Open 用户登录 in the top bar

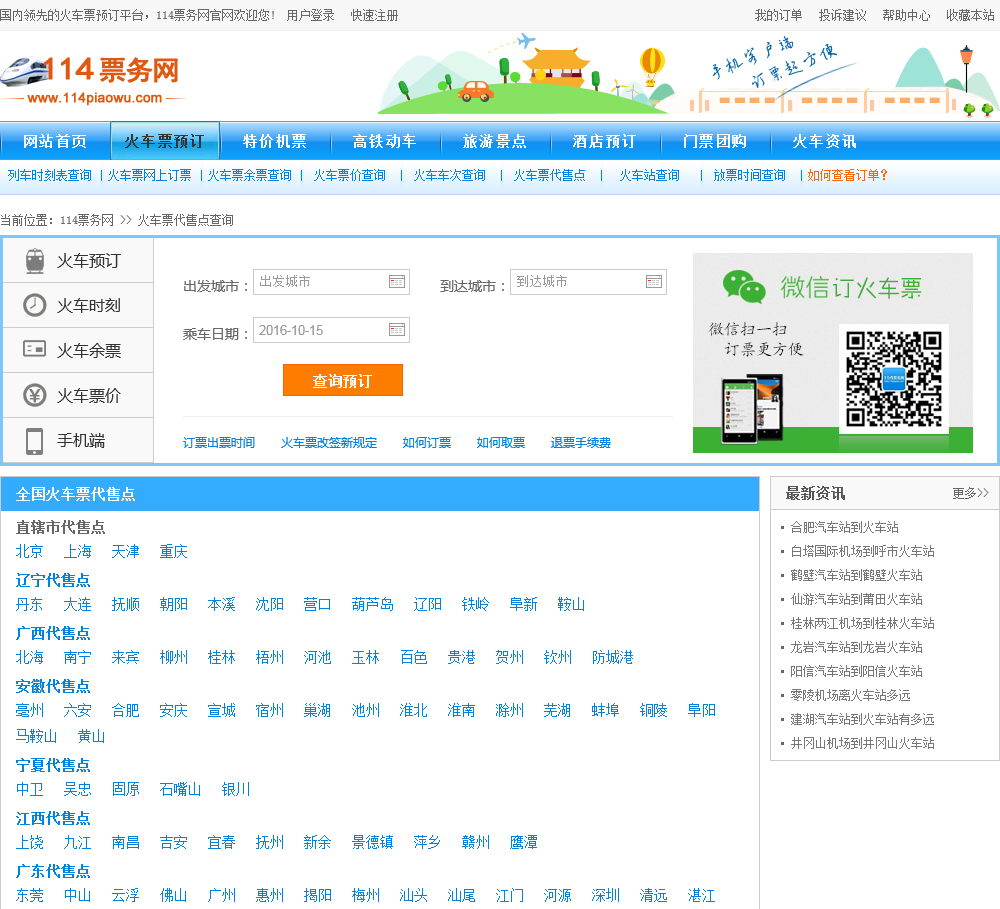click(311, 15)
